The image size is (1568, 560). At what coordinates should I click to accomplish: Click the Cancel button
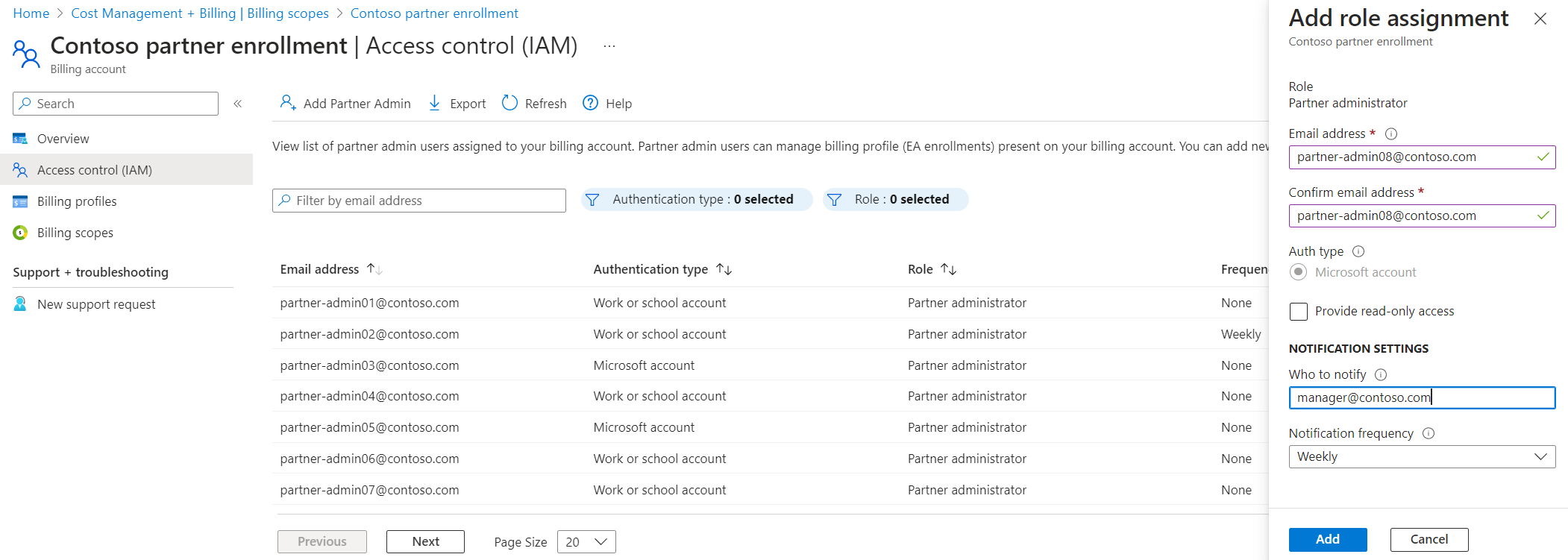1429,539
